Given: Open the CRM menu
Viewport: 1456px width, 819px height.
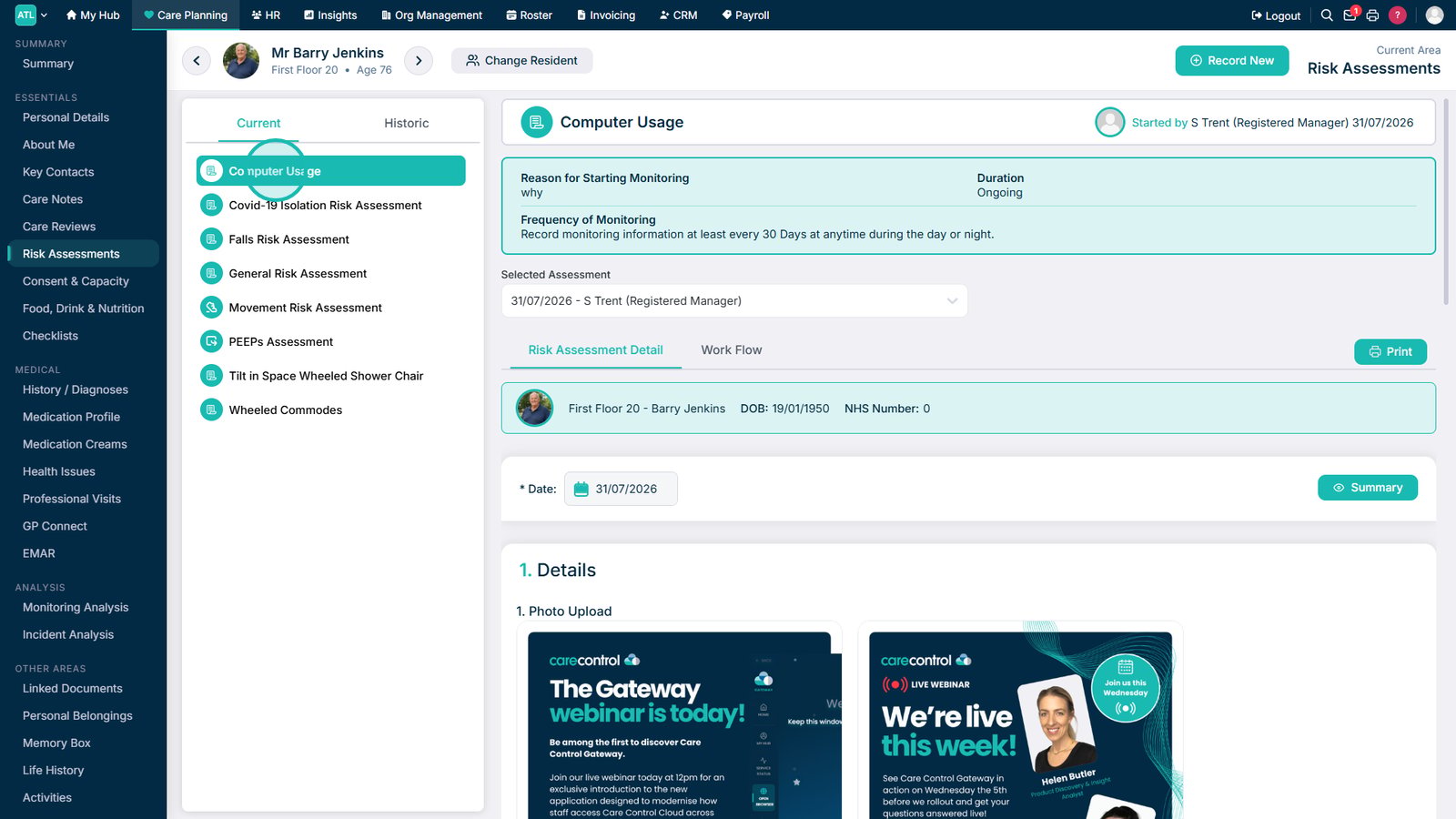Looking at the screenshot, I should coord(679,15).
